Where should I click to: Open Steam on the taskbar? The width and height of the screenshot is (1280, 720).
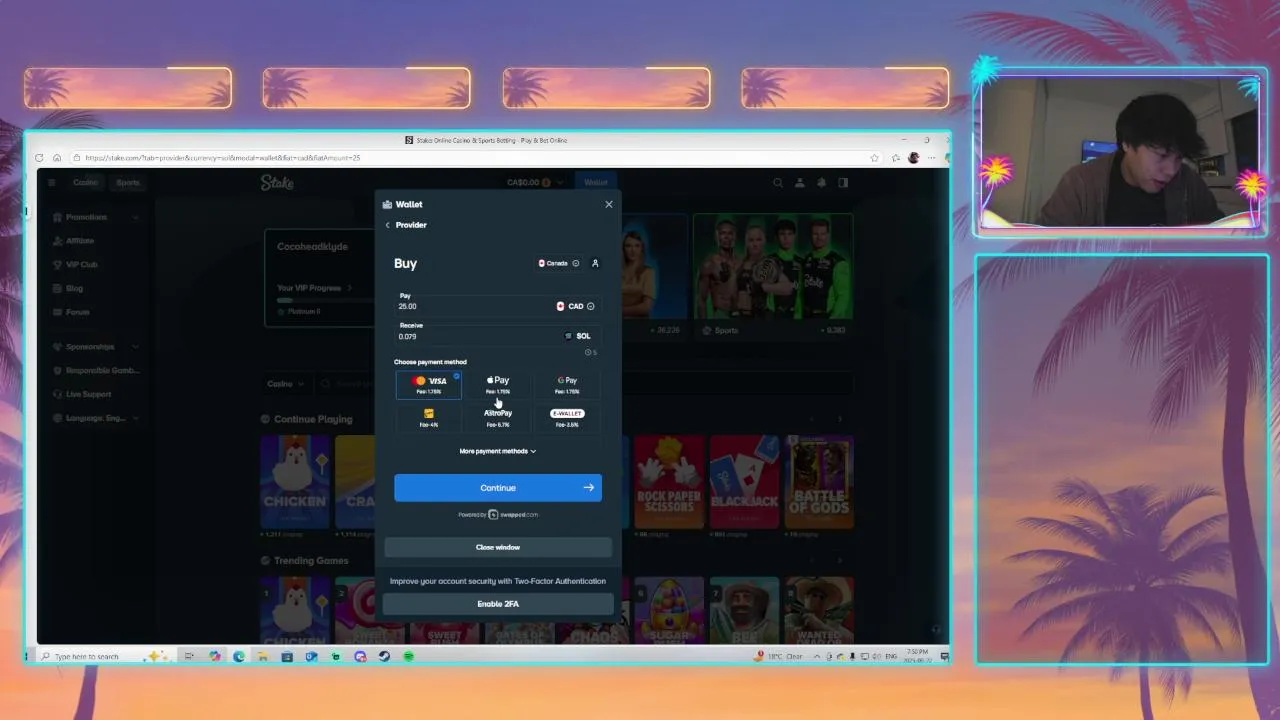click(x=384, y=656)
